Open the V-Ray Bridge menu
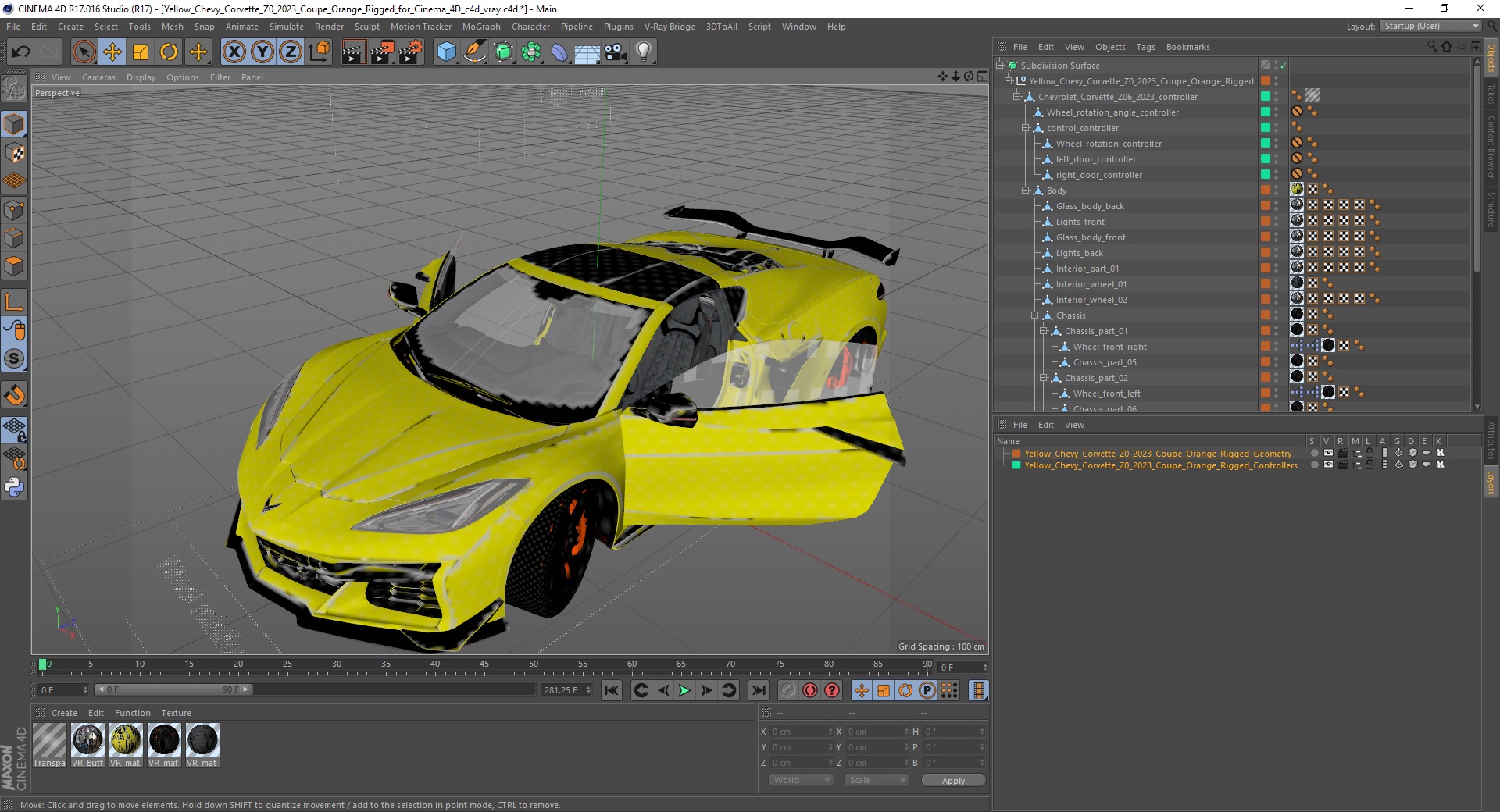This screenshot has height=812, width=1500. pyautogui.click(x=670, y=27)
